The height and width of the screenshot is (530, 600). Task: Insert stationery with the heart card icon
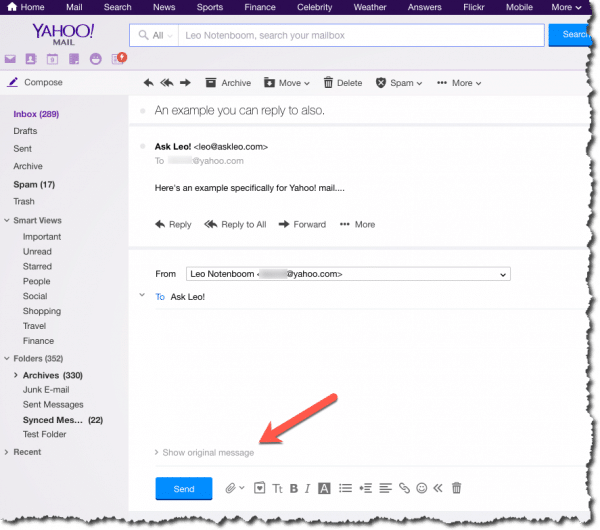click(x=259, y=488)
